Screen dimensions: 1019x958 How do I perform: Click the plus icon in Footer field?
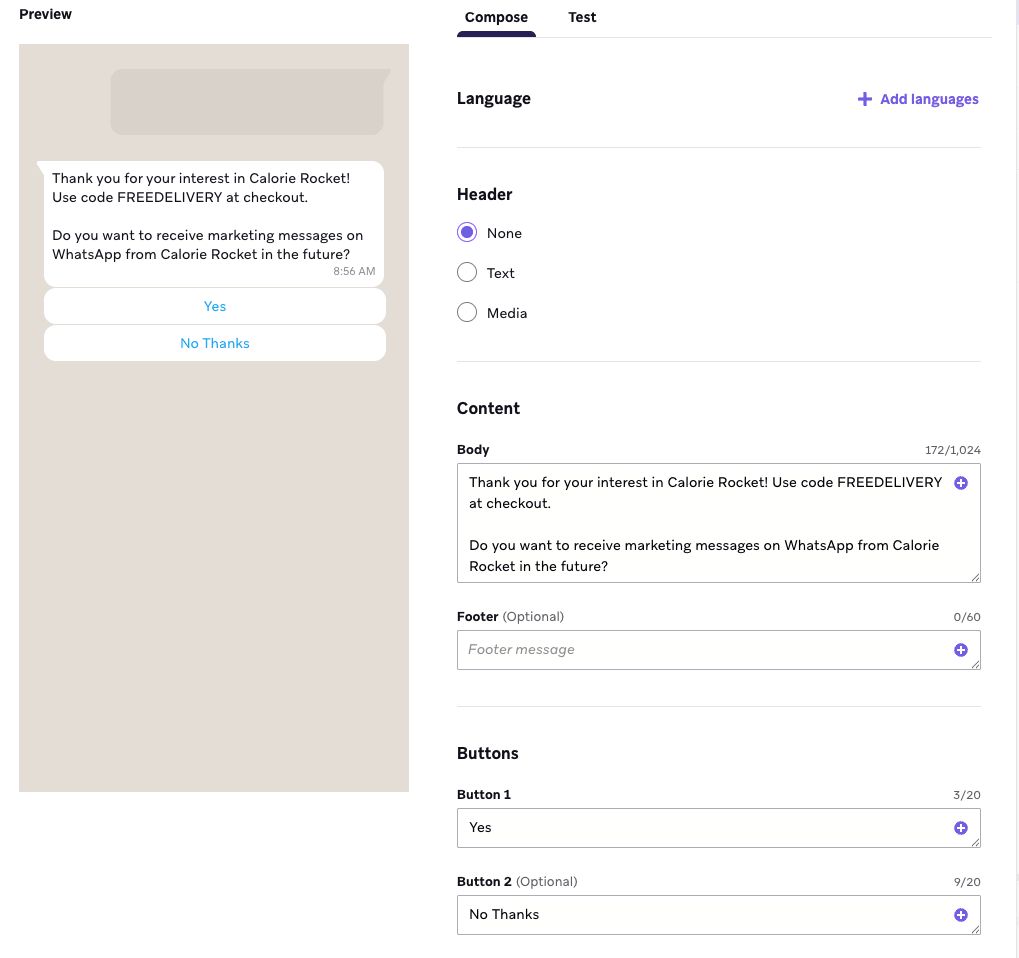click(x=961, y=650)
